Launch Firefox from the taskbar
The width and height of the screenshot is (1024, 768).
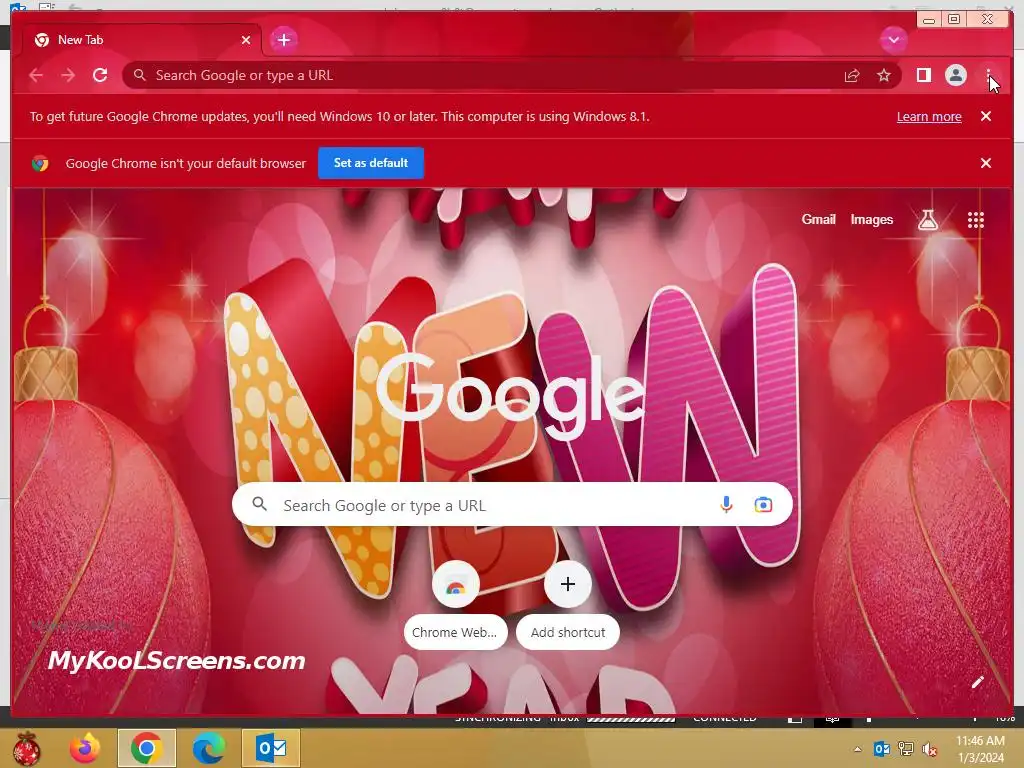[x=85, y=748]
